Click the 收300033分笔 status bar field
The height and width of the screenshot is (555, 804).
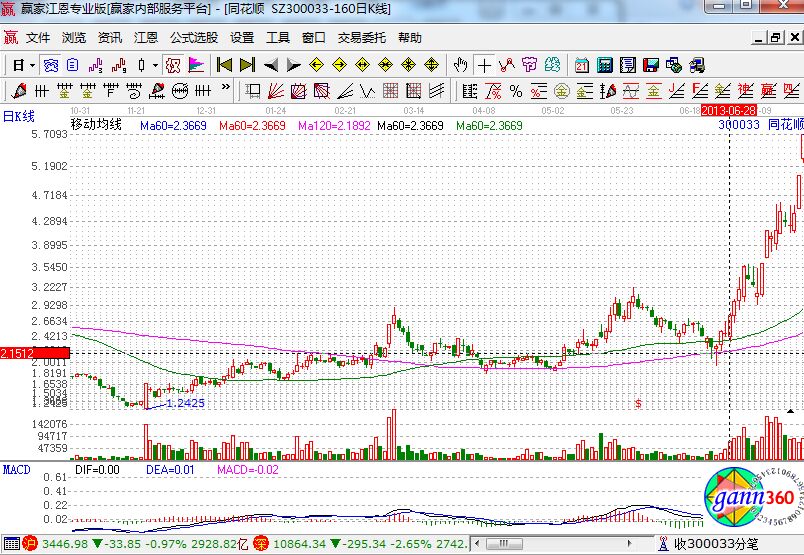pos(715,544)
